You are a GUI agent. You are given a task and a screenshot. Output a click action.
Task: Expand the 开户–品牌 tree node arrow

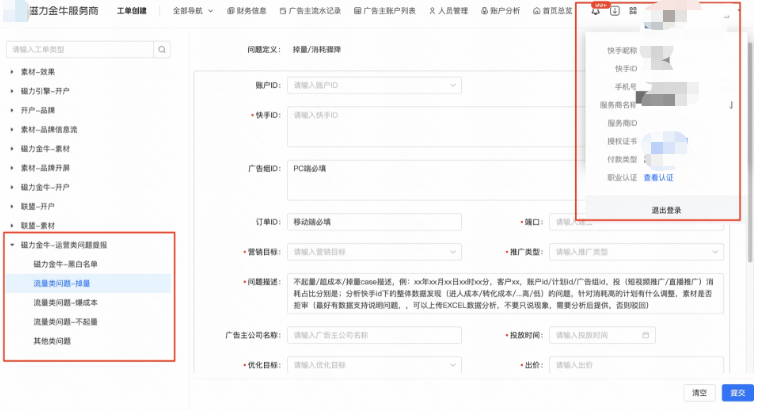click(12, 110)
